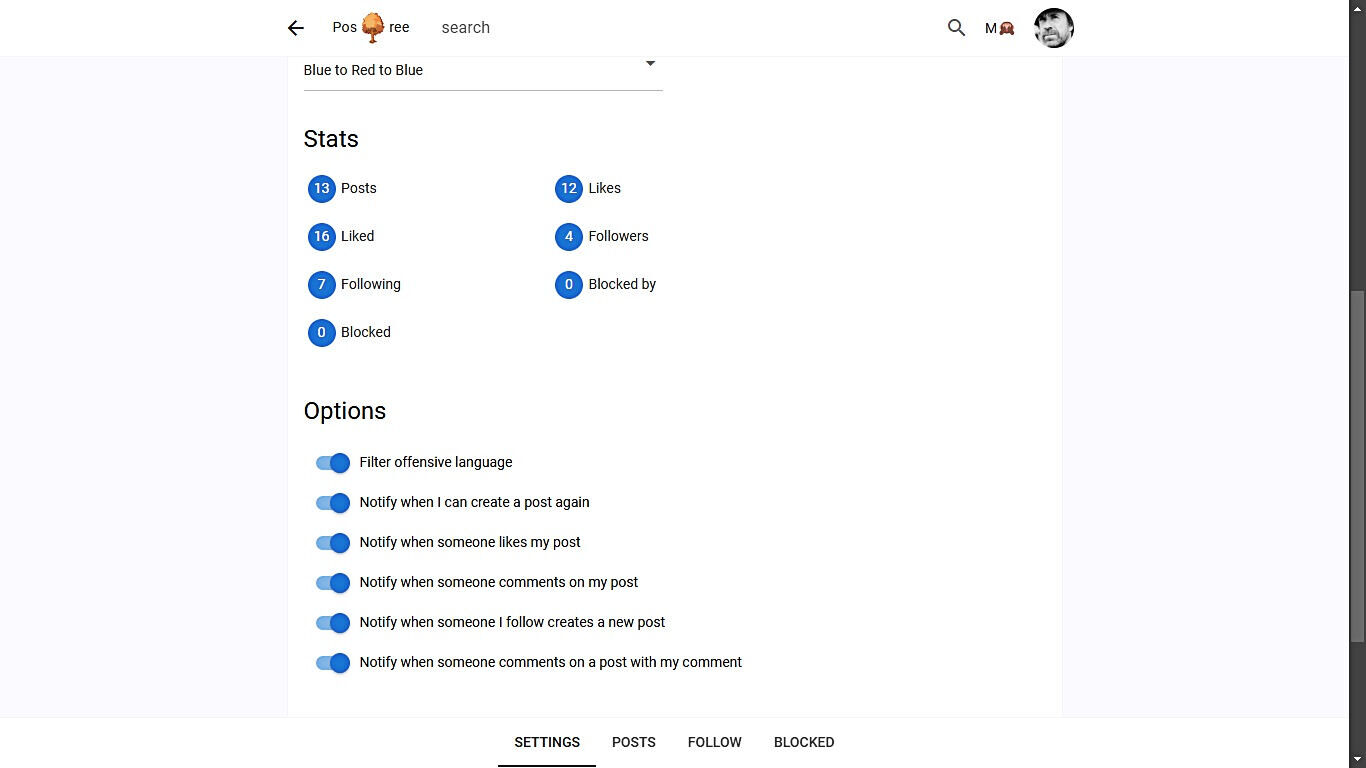Click the 4 Followers stat badge
This screenshot has height=768, width=1366.
(568, 236)
